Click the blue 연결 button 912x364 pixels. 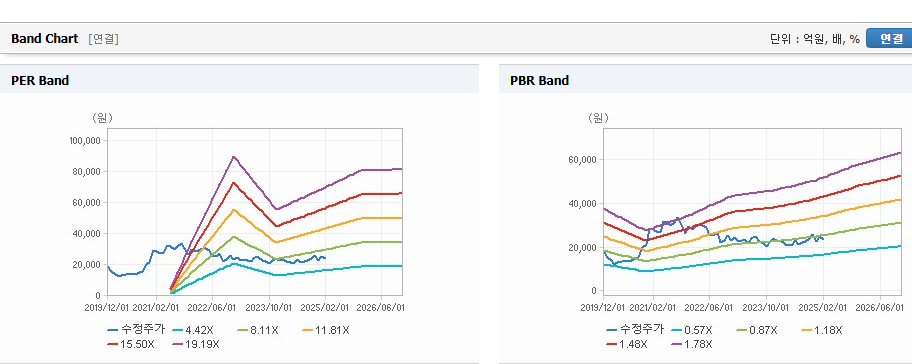point(889,39)
